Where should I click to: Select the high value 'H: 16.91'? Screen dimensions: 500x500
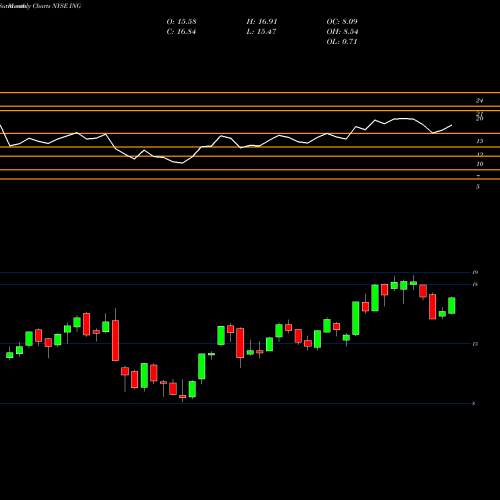[x=262, y=22]
